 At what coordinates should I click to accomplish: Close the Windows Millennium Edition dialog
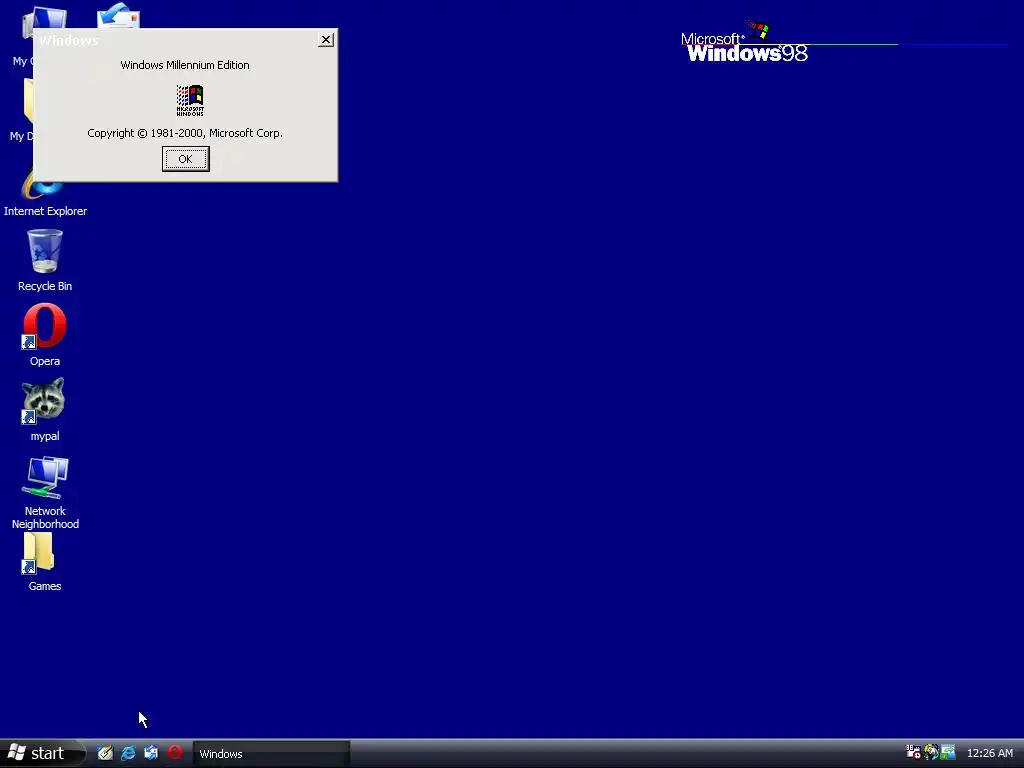(x=326, y=40)
